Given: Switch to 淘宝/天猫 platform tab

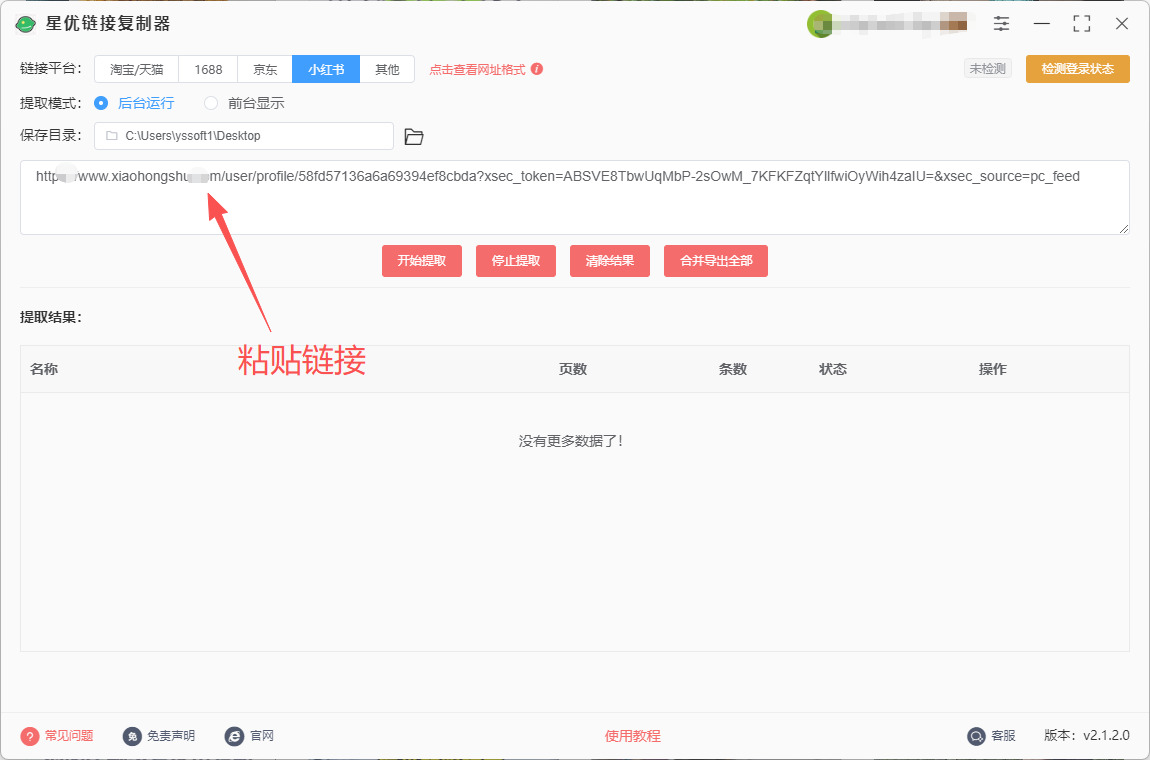Looking at the screenshot, I should 136,70.
